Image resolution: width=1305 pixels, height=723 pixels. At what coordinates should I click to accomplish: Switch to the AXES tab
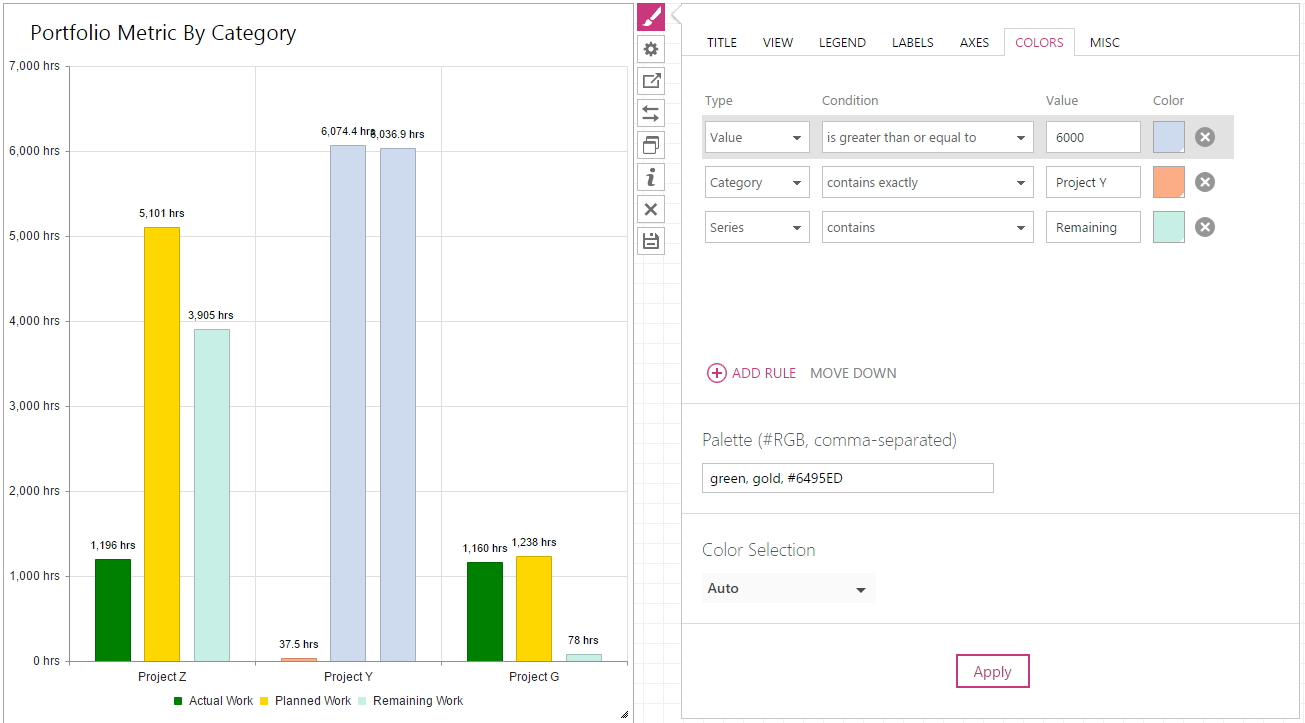(974, 42)
